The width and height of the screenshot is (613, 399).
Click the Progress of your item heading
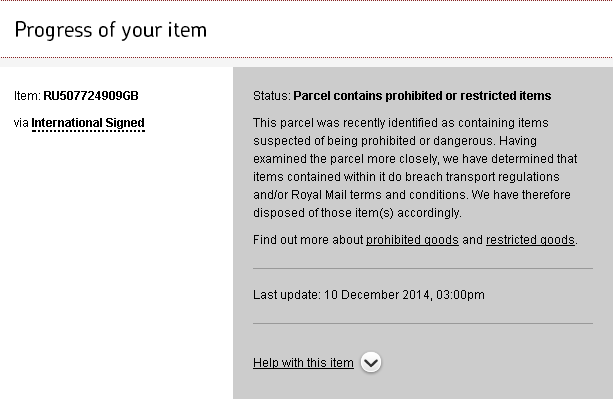click(x=111, y=30)
